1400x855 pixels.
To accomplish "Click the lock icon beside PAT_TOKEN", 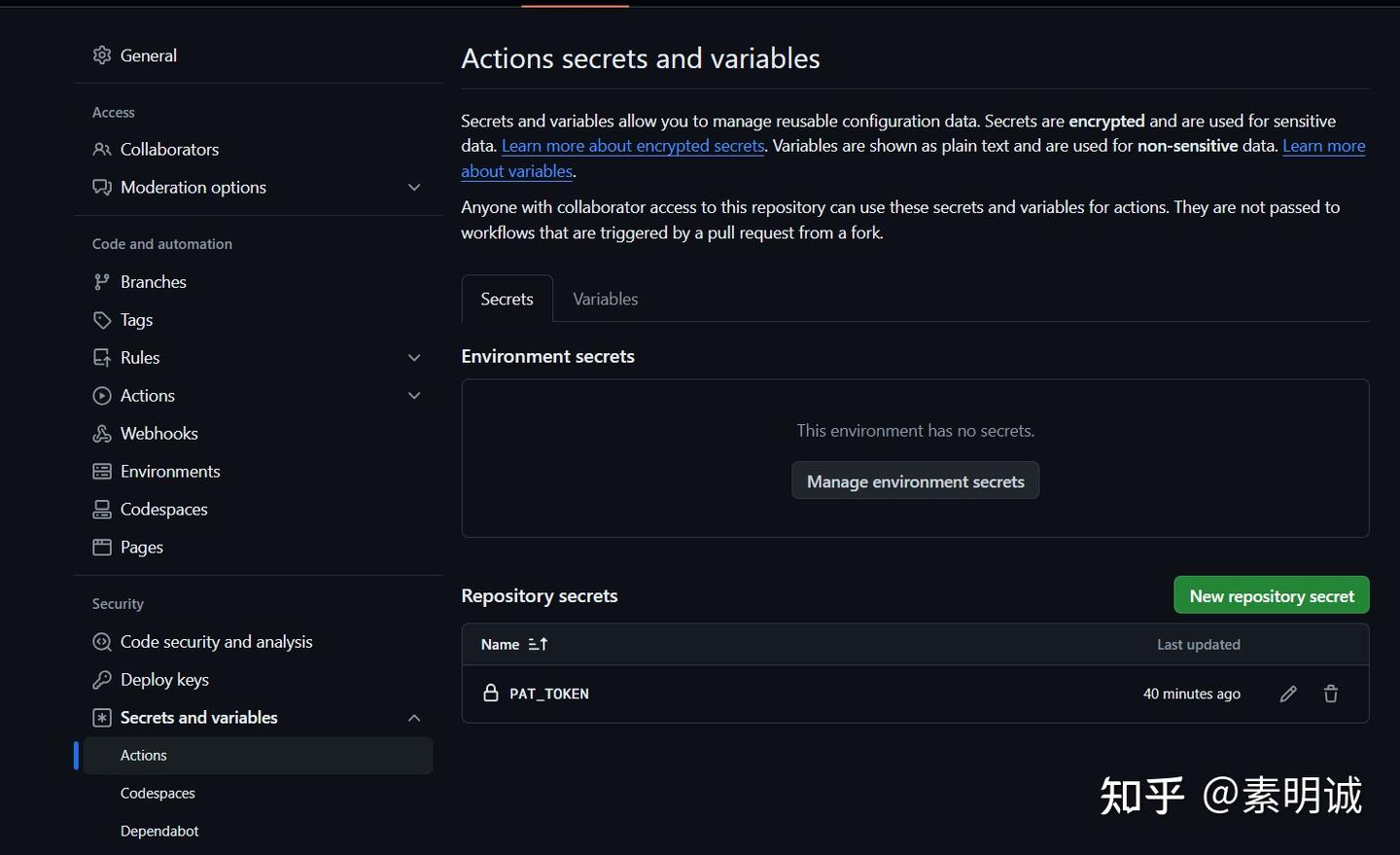I will click(x=491, y=693).
